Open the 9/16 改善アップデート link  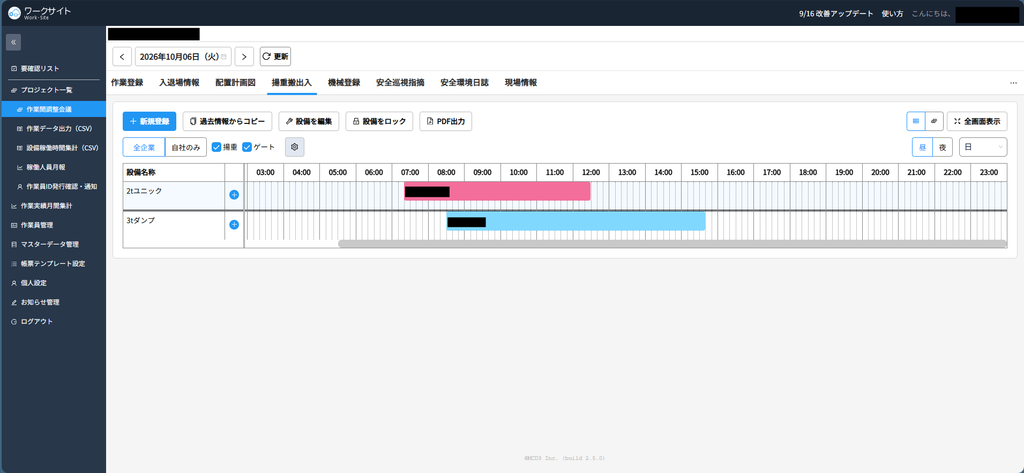[x=836, y=13]
